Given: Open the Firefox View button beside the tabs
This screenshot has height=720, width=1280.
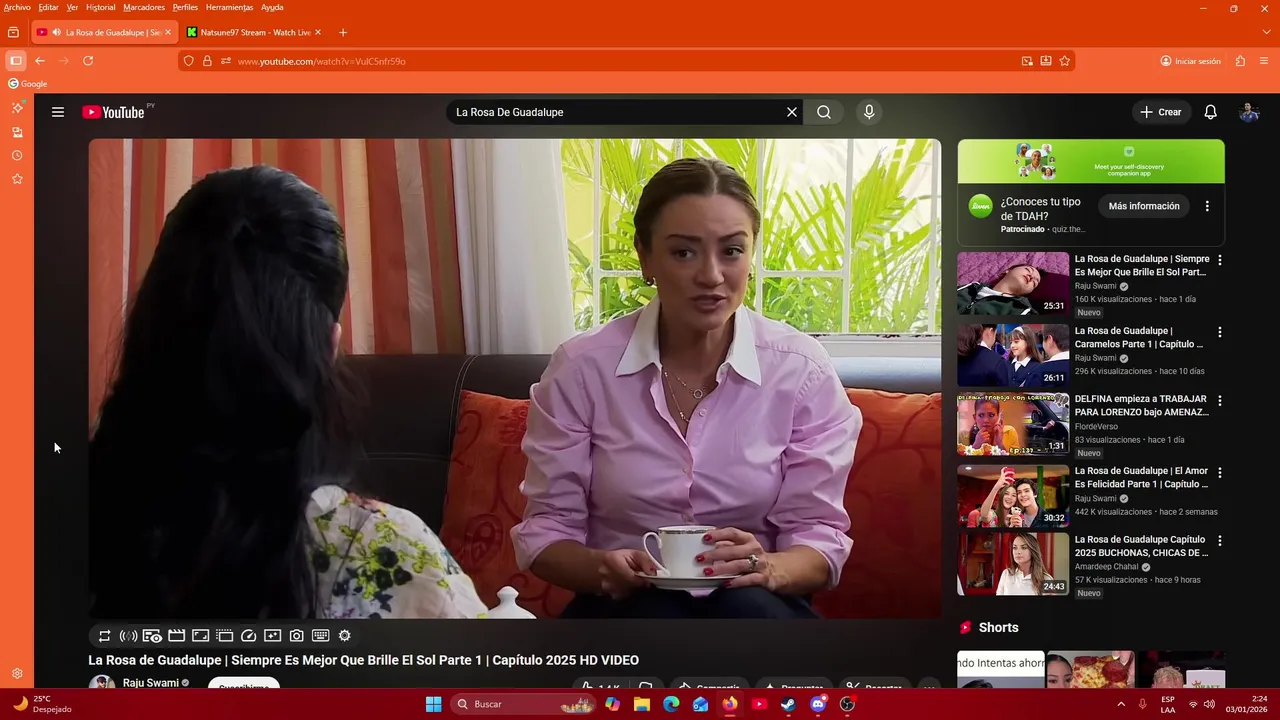Looking at the screenshot, I should (x=13, y=32).
